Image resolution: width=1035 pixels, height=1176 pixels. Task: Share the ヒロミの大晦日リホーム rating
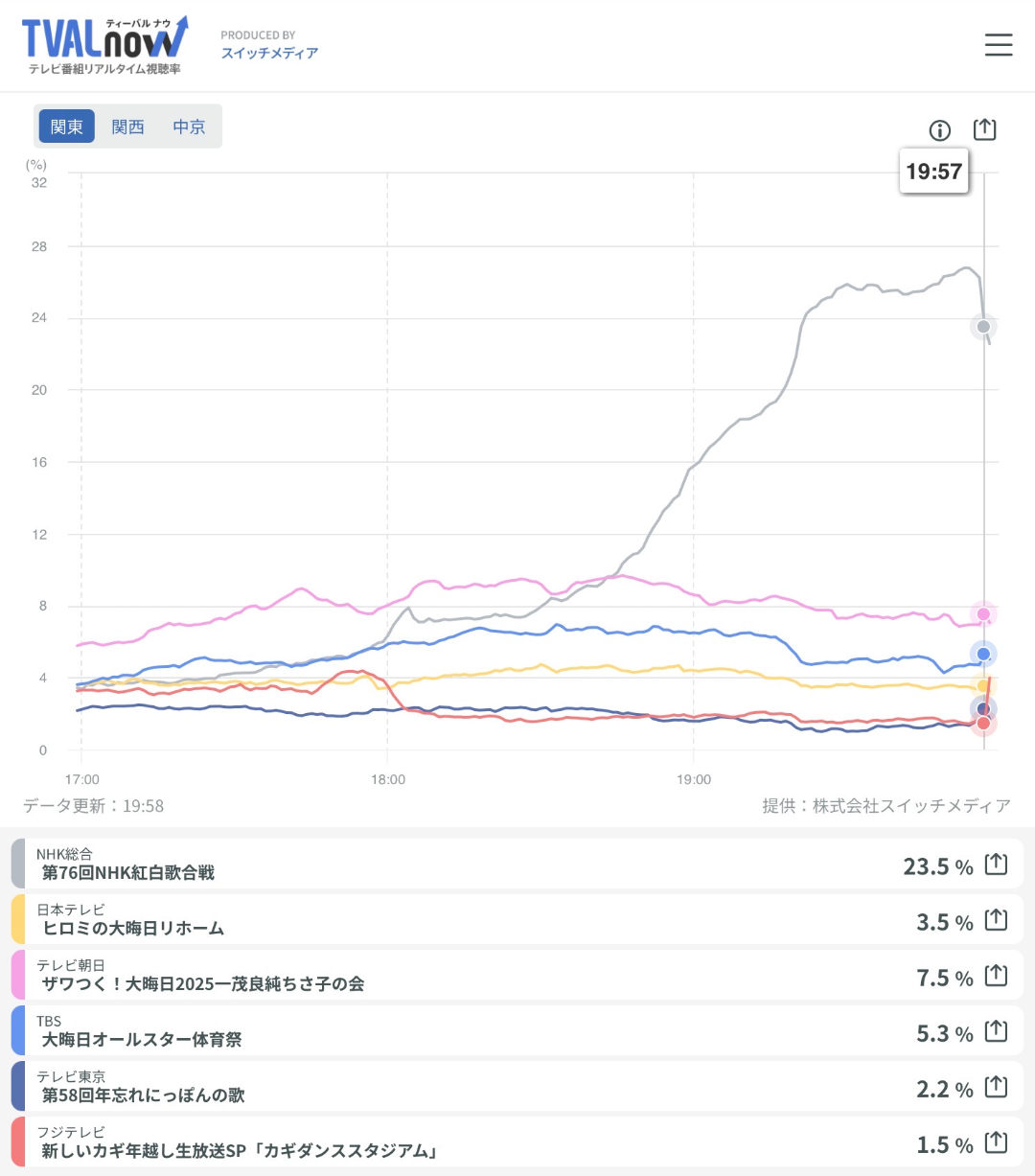click(x=996, y=920)
